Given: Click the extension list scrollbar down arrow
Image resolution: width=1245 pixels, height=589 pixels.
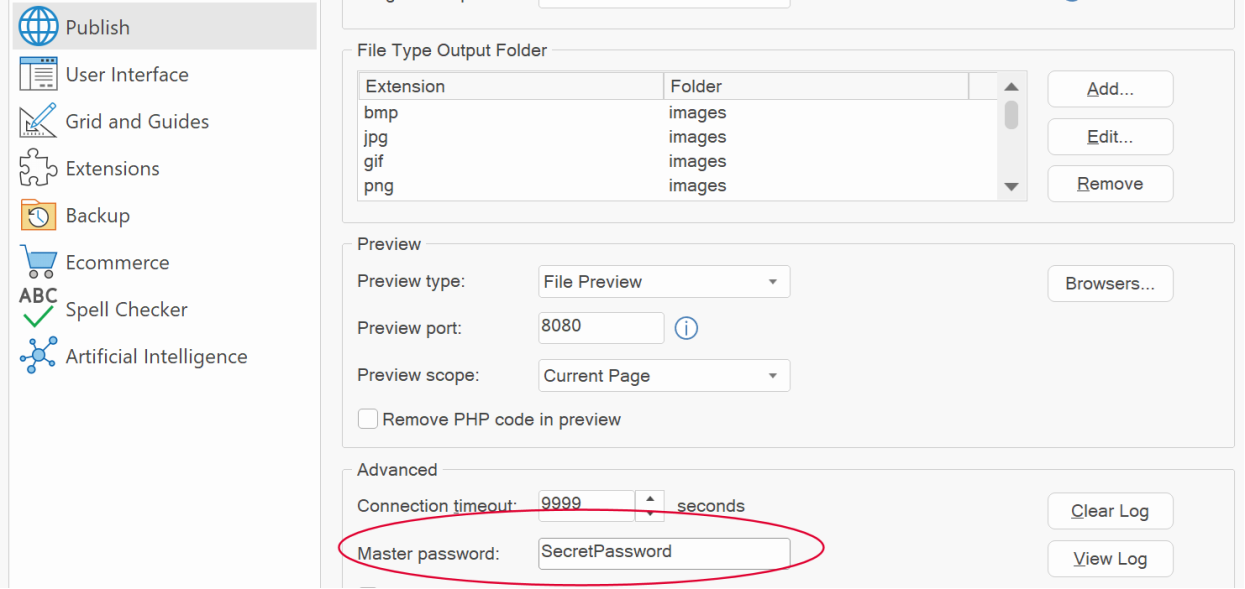Looking at the screenshot, I should 1011,186.
